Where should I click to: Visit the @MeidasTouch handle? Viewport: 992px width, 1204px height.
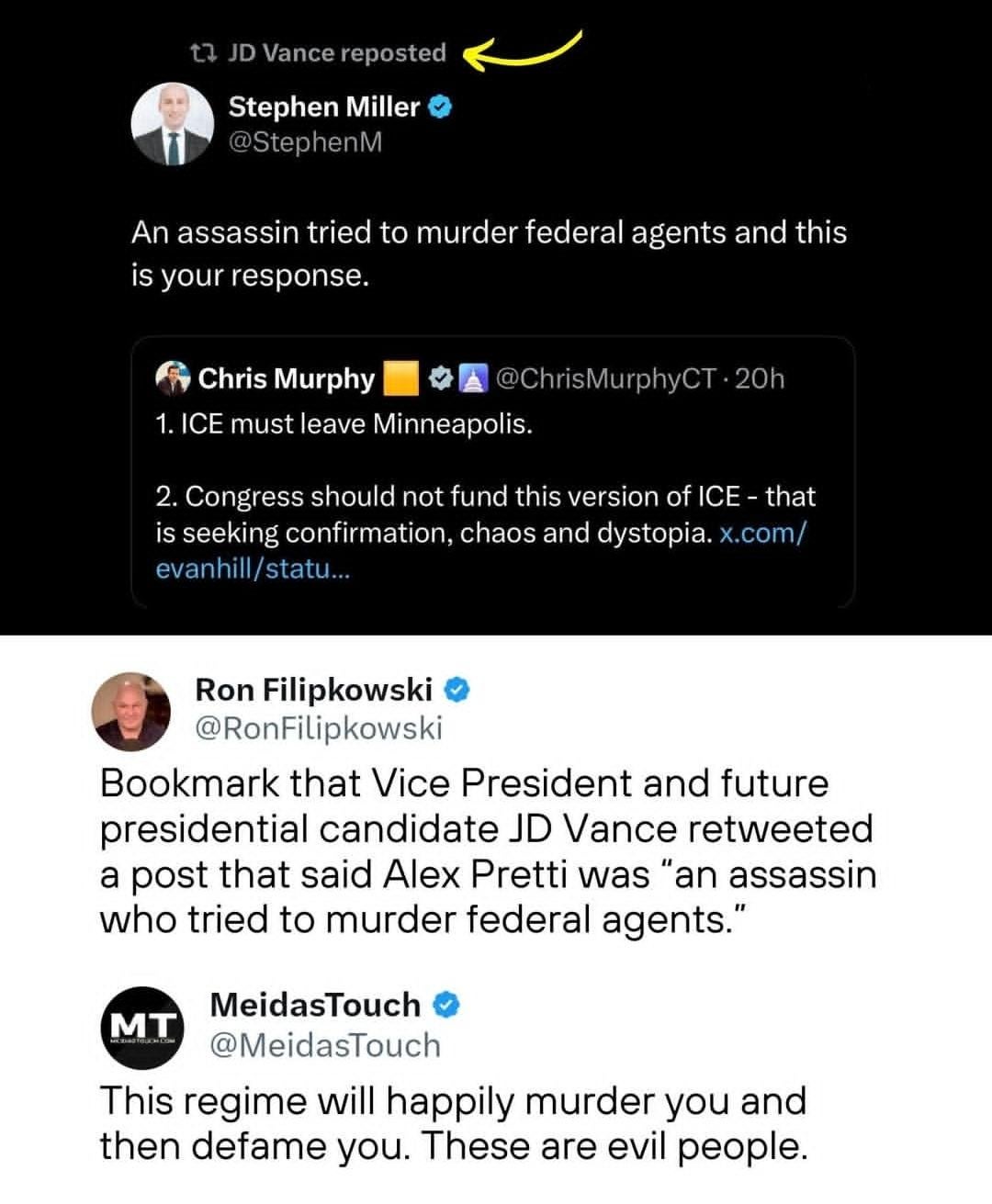(325, 1045)
